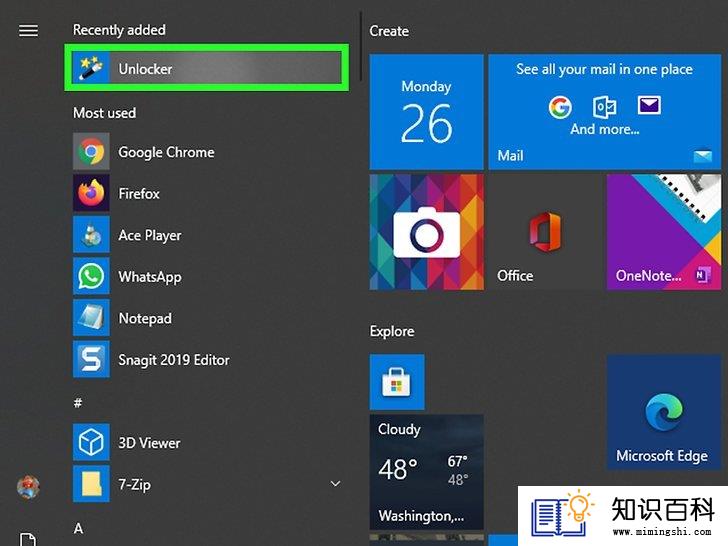Launch the Unlocker app icon
The image size is (728, 546).
[x=91, y=68]
